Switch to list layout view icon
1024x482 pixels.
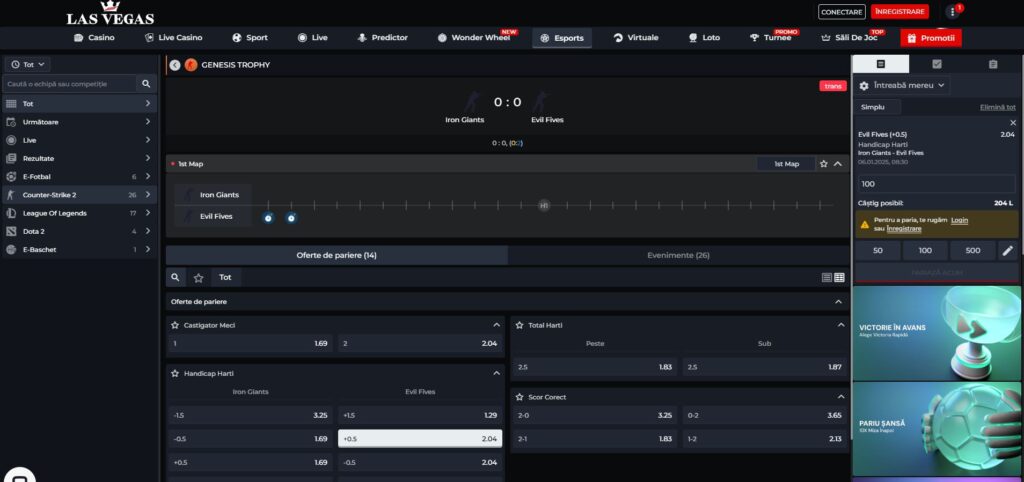827,278
